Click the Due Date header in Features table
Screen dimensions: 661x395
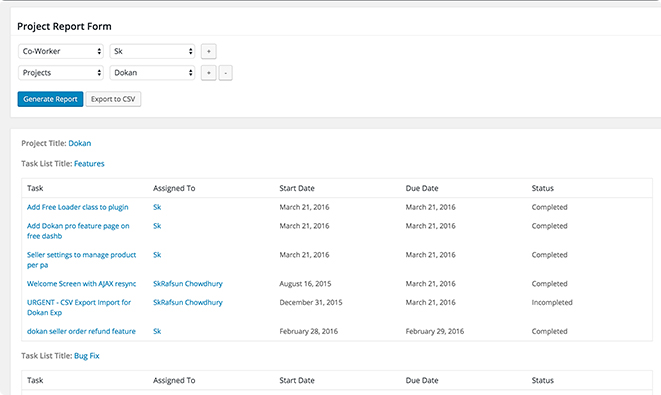pyautogui.click(x=422, y=188)
